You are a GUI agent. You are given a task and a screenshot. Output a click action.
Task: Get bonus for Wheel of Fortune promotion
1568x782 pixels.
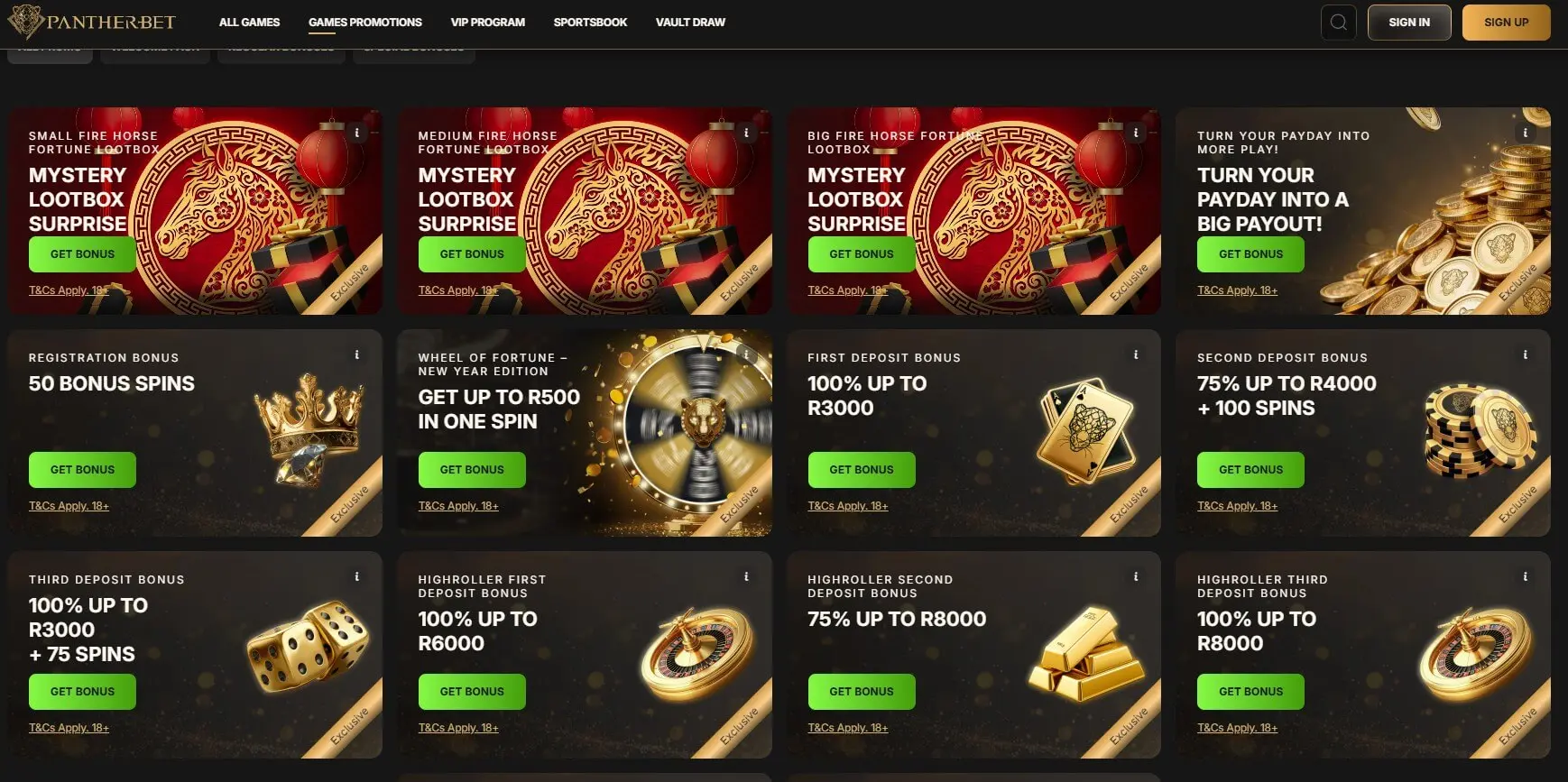[x=472, y=470]
